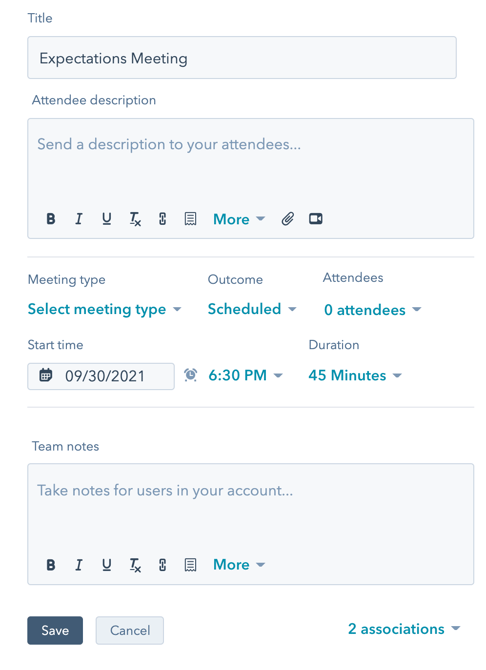Change the 45 Minutes duration
Screen dimensions: 486x670
(x=355, y=375)
